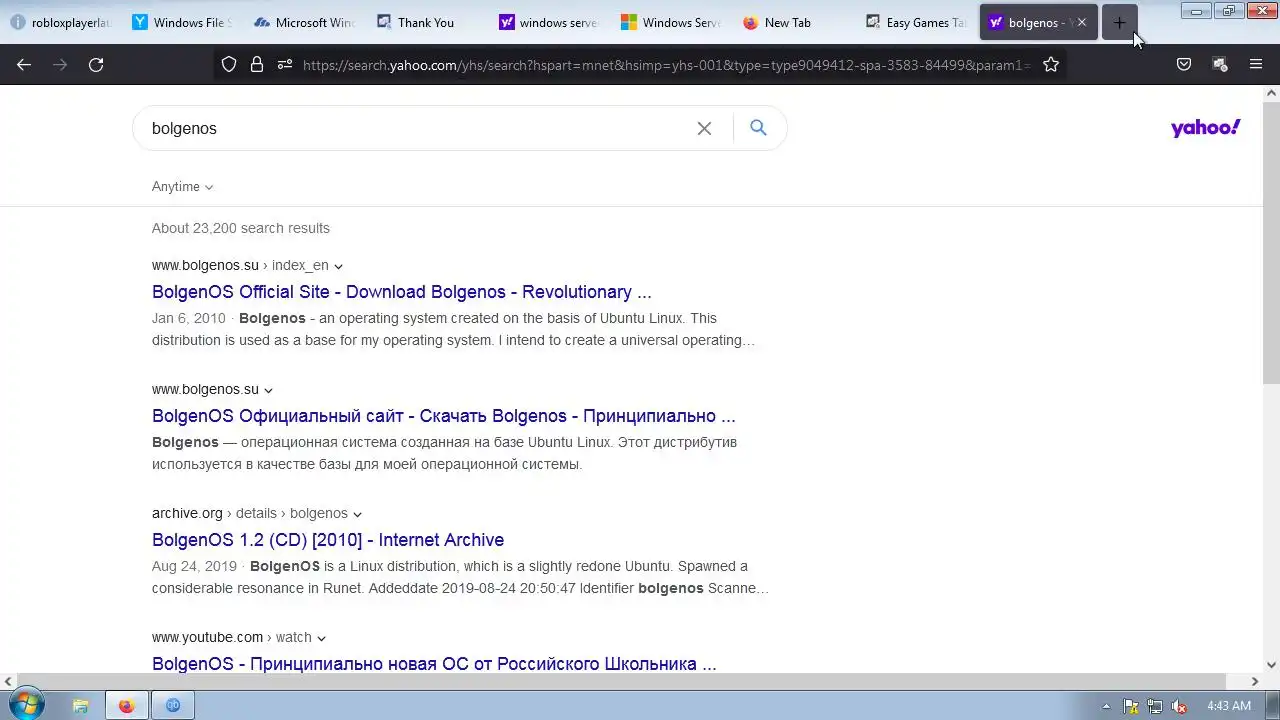Click the muted volume tray icon
The height and width of the screenshot is (720, 1280).
coord(1179,706)
